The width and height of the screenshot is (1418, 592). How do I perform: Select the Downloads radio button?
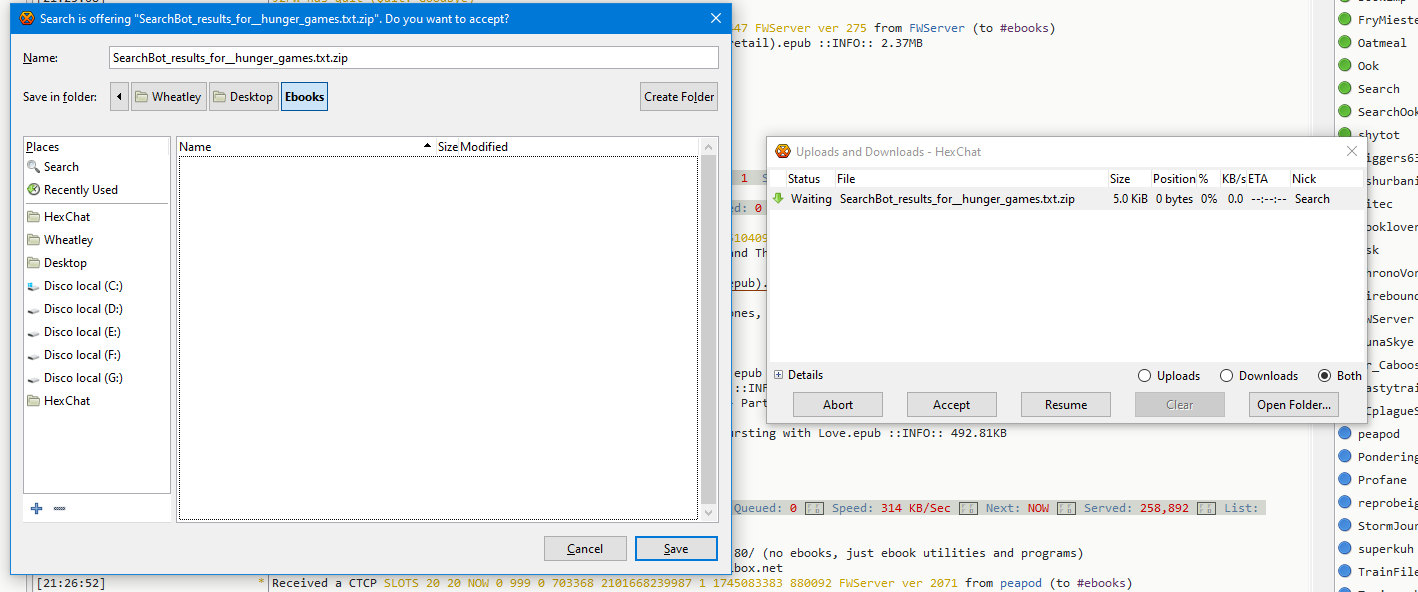click(x=1226, y=376)
